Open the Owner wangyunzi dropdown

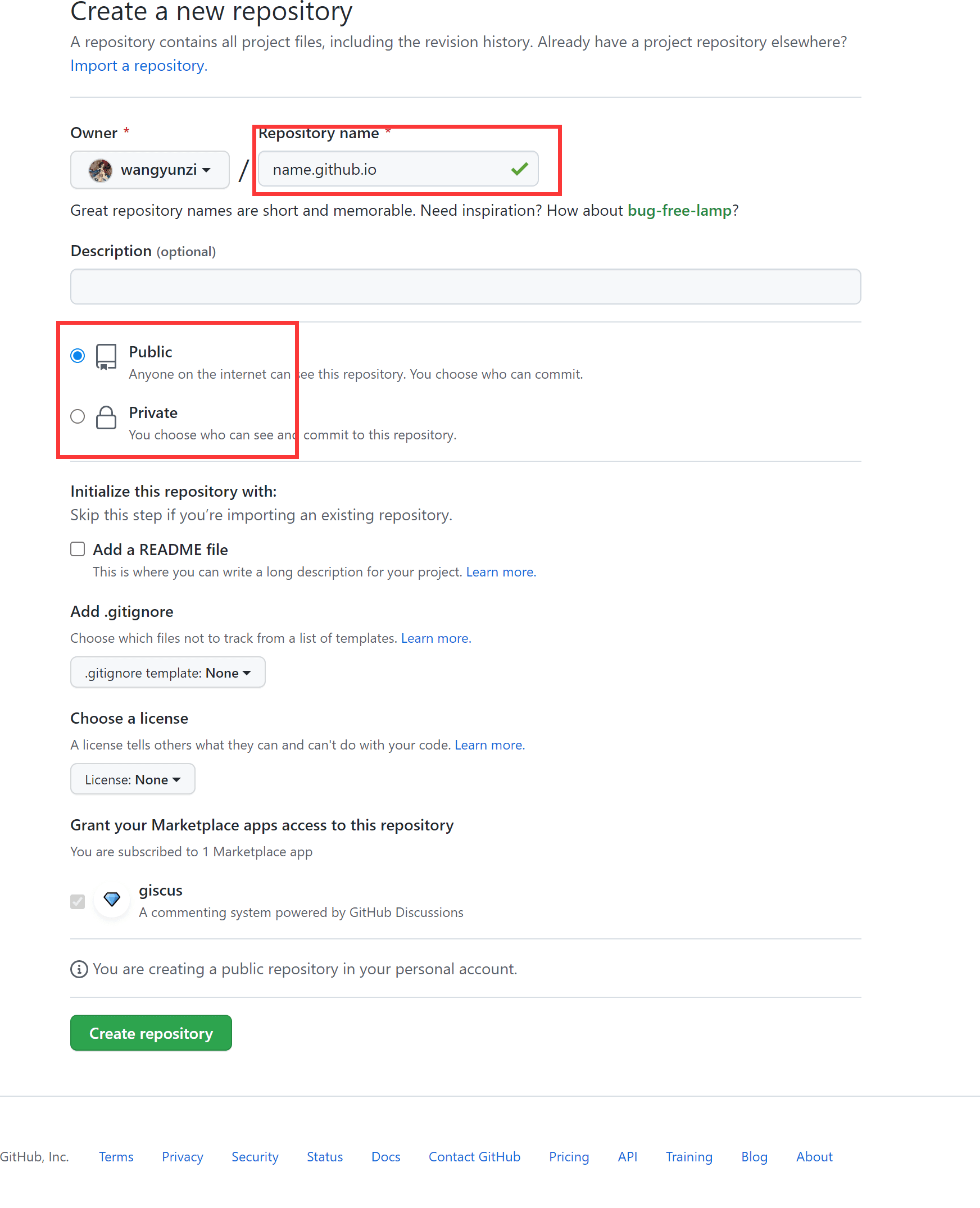pos(149,170)
